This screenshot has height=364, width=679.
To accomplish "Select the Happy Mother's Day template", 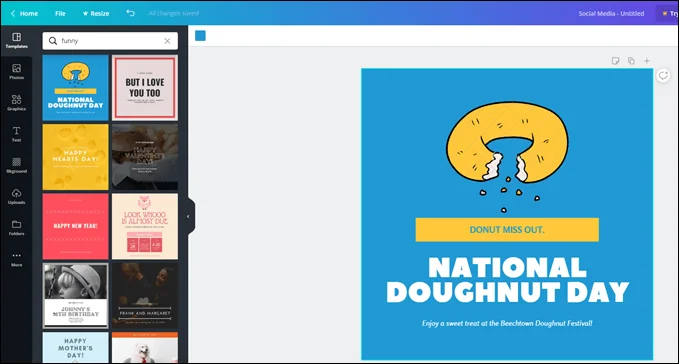I will pos(75,348).
